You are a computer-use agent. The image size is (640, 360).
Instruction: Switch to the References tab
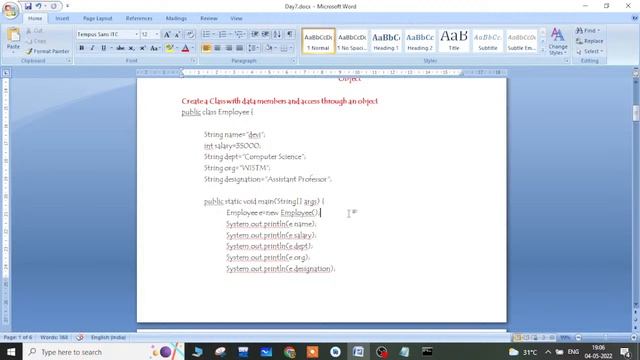point(139,18)
